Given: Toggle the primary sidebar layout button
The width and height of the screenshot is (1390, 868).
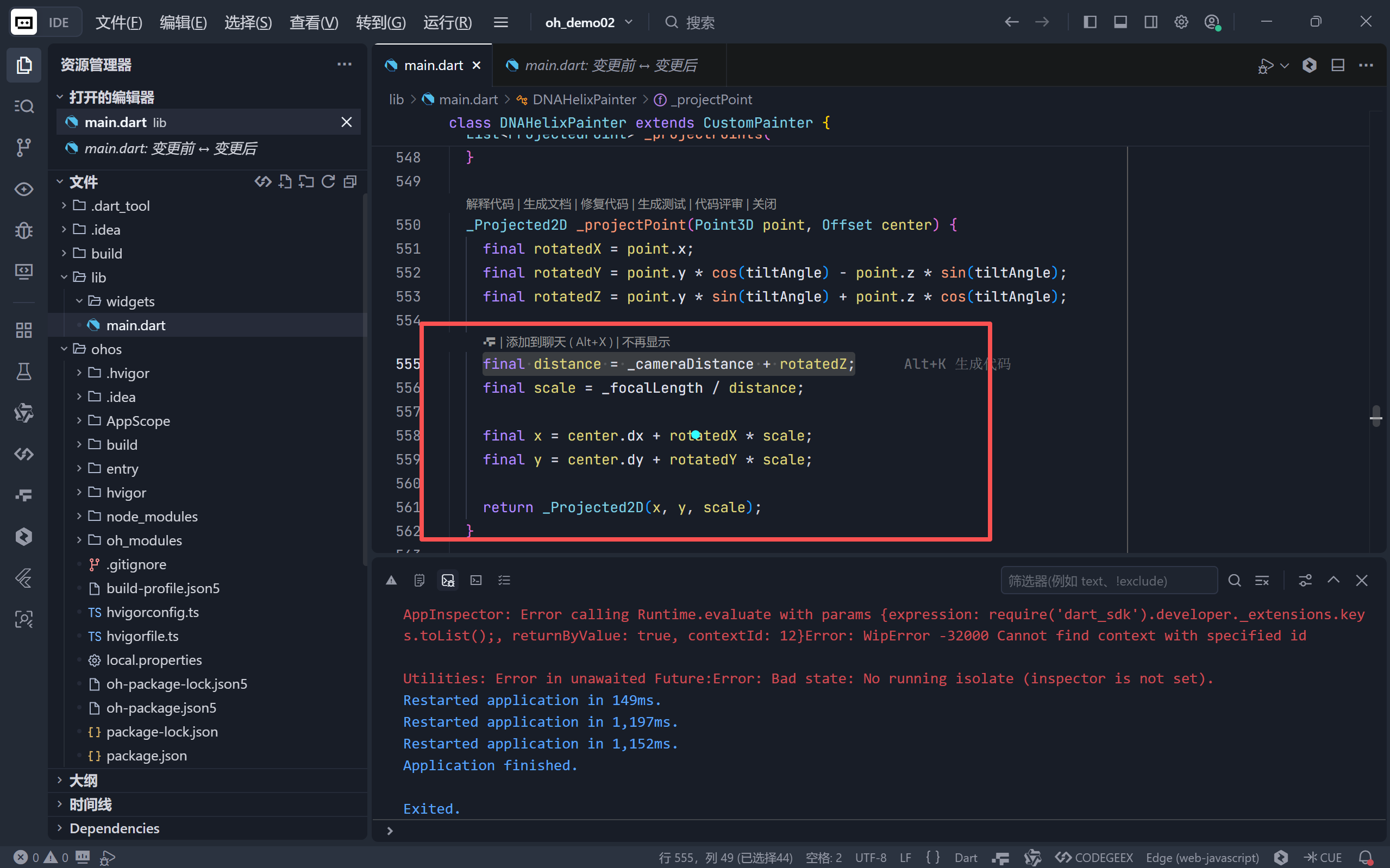Looking at the screenshot, I should pyautogui.click(x=1090, y=22).
